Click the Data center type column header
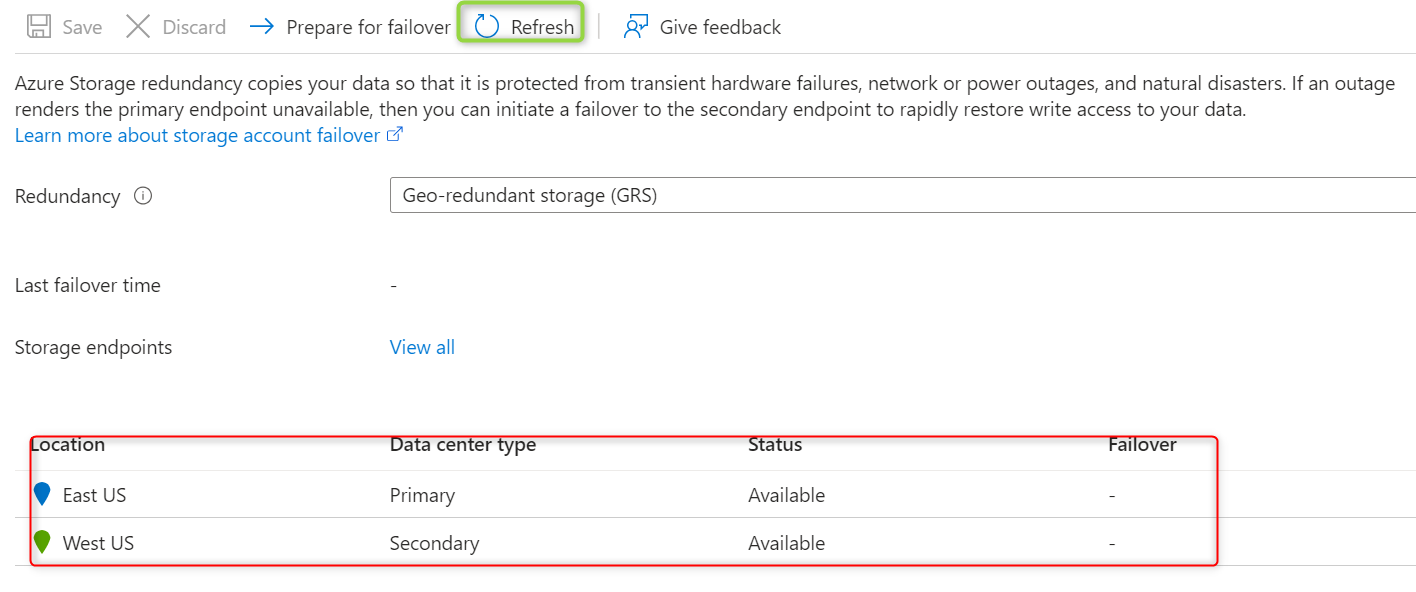 click(463, 445)
